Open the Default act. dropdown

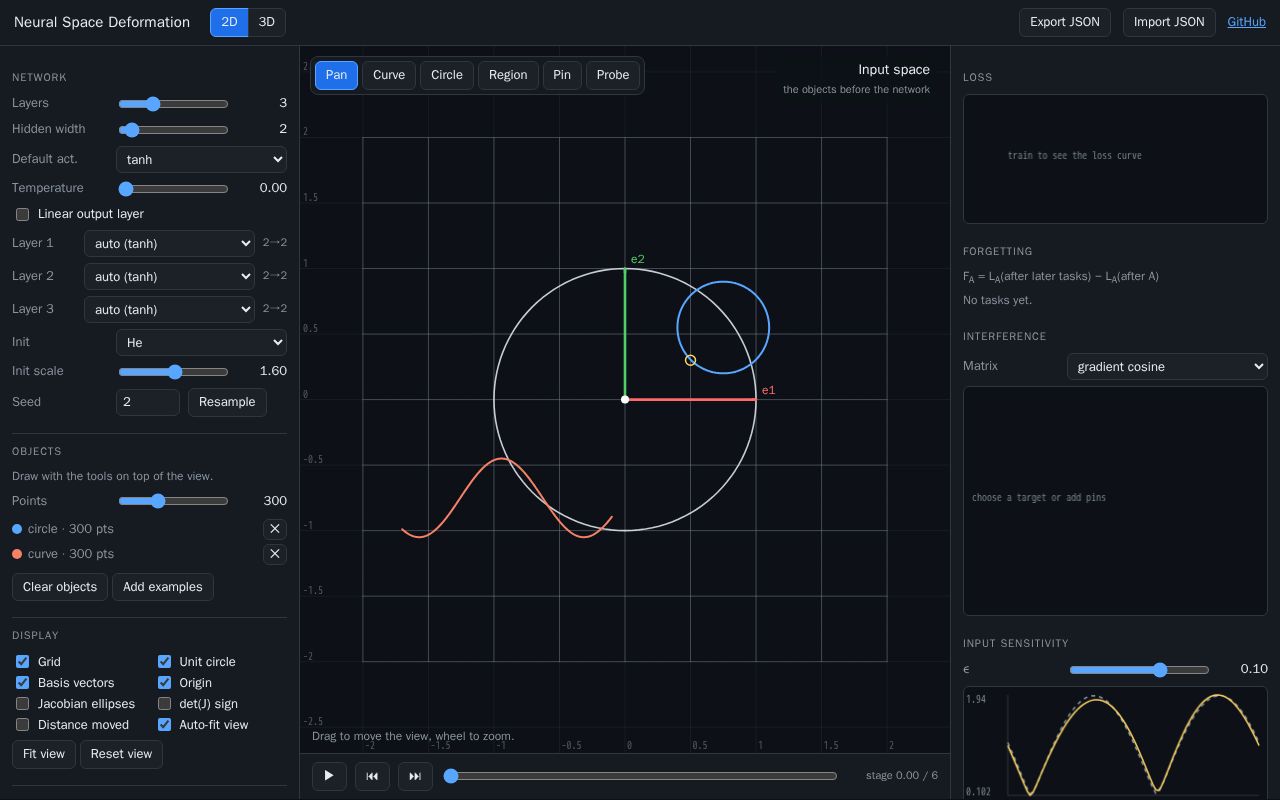(x=201, y=159)
